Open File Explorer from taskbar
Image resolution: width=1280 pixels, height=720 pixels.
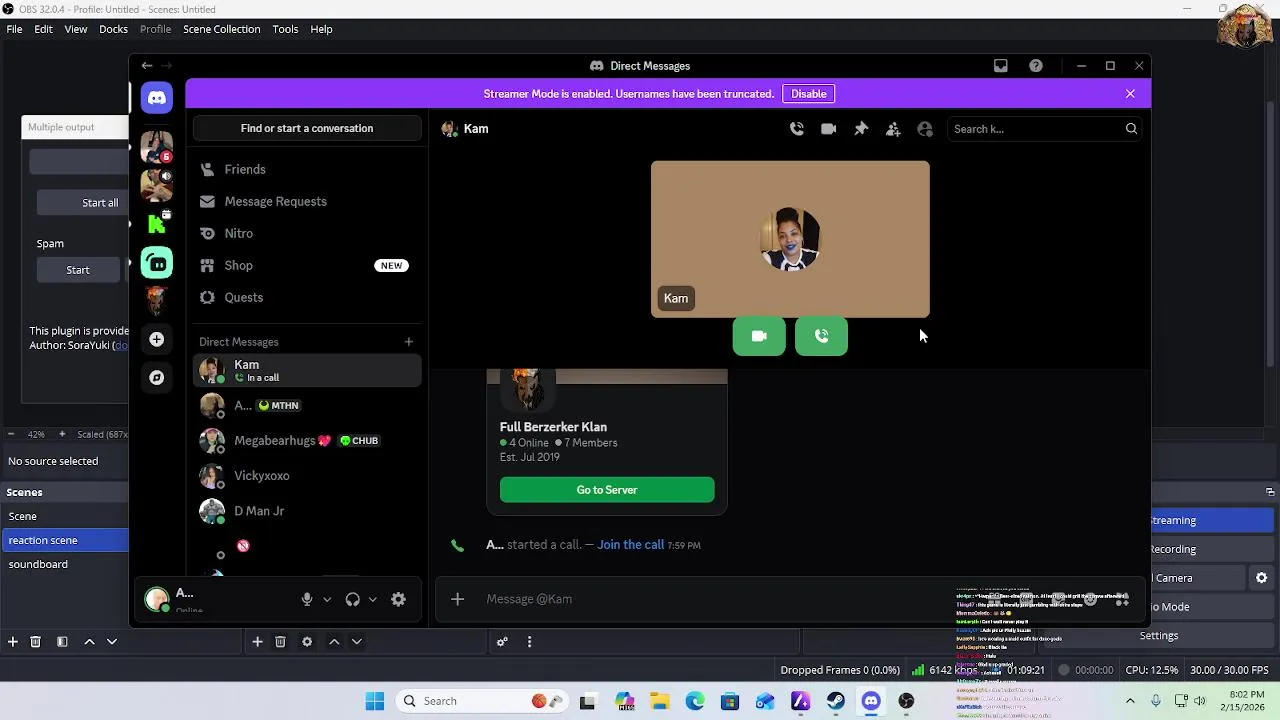(x=660, y=701)
